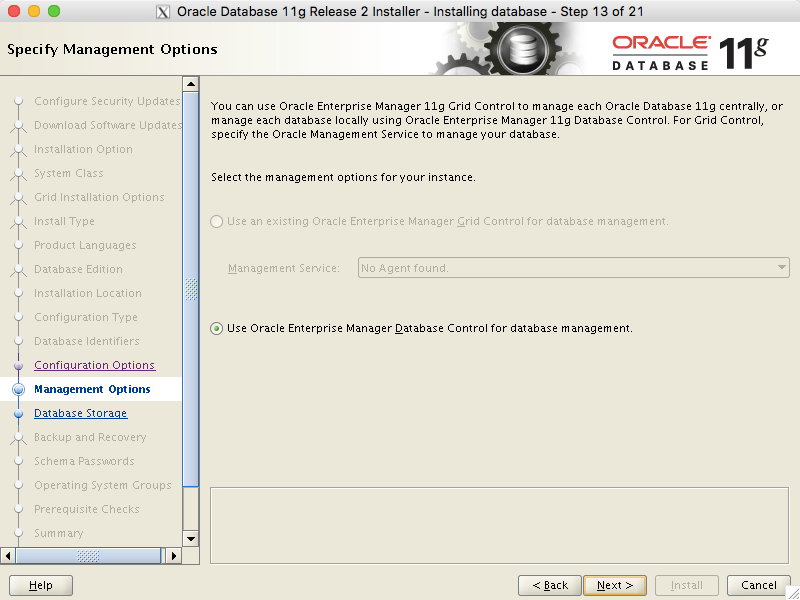This screenshot has height=600, width=800.
Task: Open the installer Help
Action: [40, 585]
